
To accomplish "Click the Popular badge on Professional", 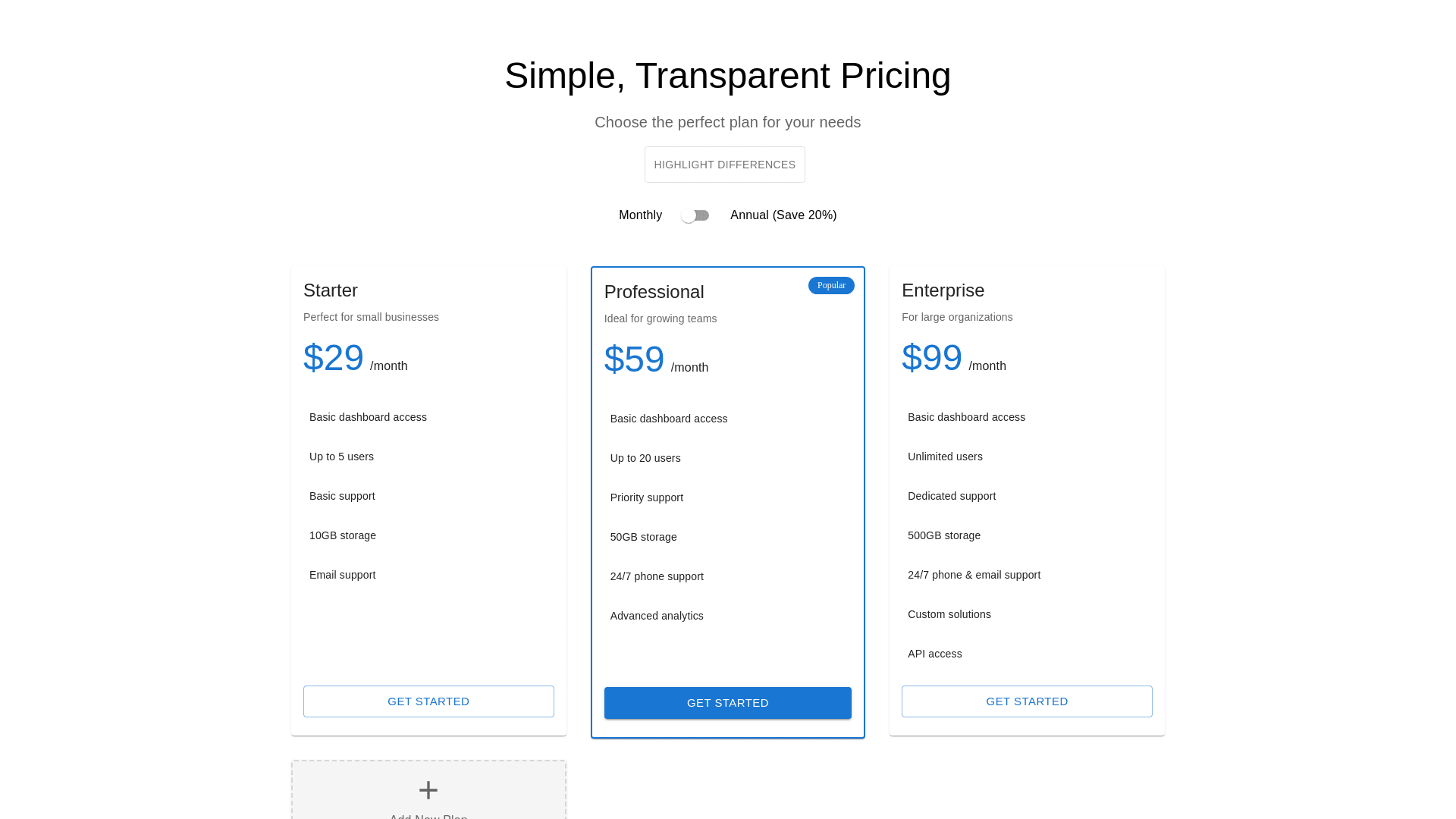I will (x=831, y=286).
